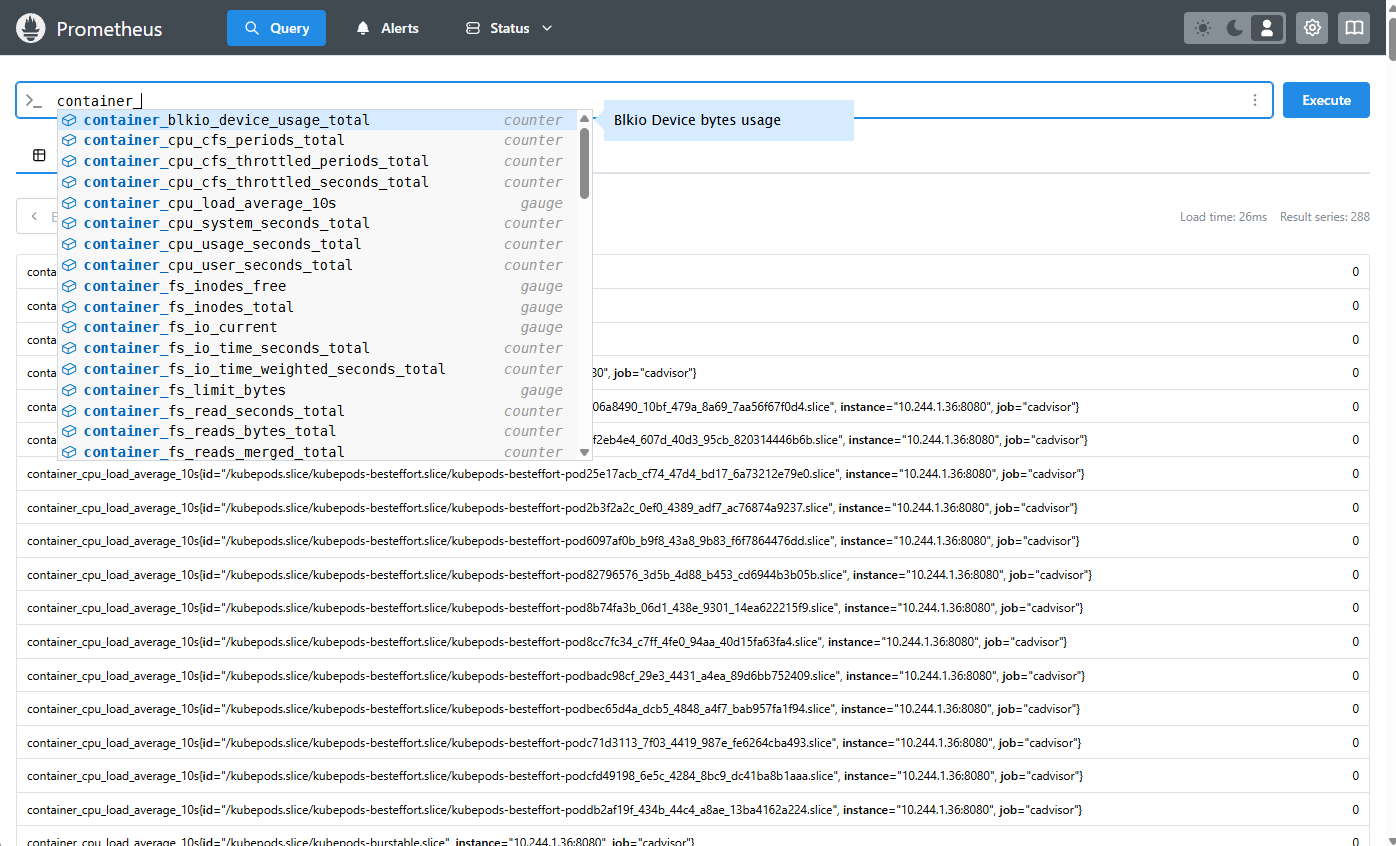
Task: Open settings gear icon
Action: [1312, 28]
